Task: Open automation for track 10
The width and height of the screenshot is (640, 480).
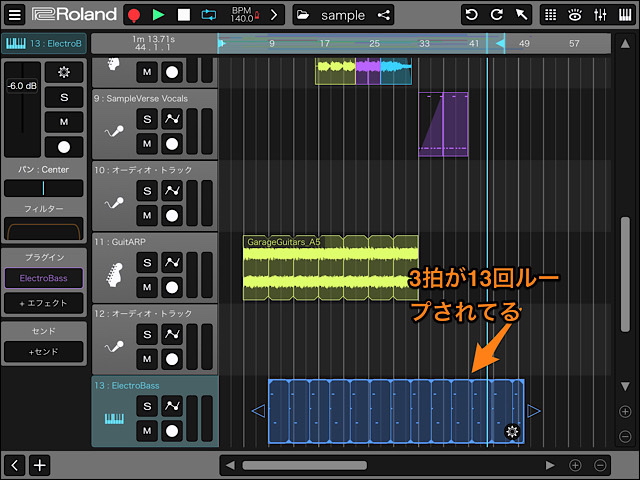Action: point(172,191)
